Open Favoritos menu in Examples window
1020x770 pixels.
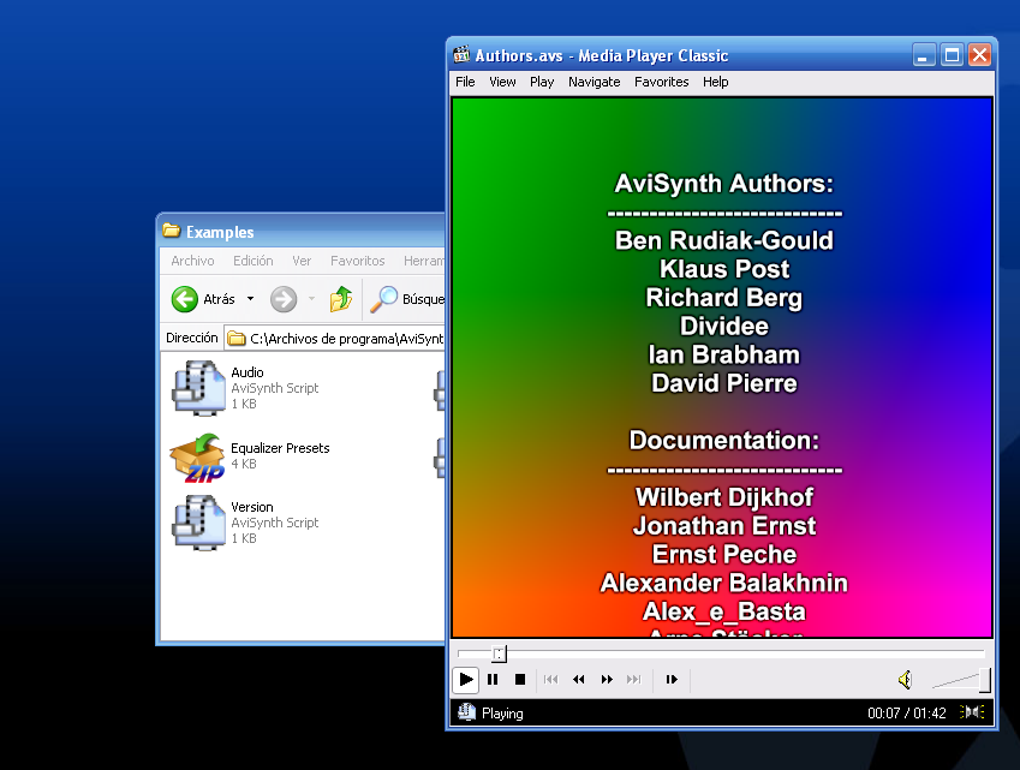click(x=357, y=261)
